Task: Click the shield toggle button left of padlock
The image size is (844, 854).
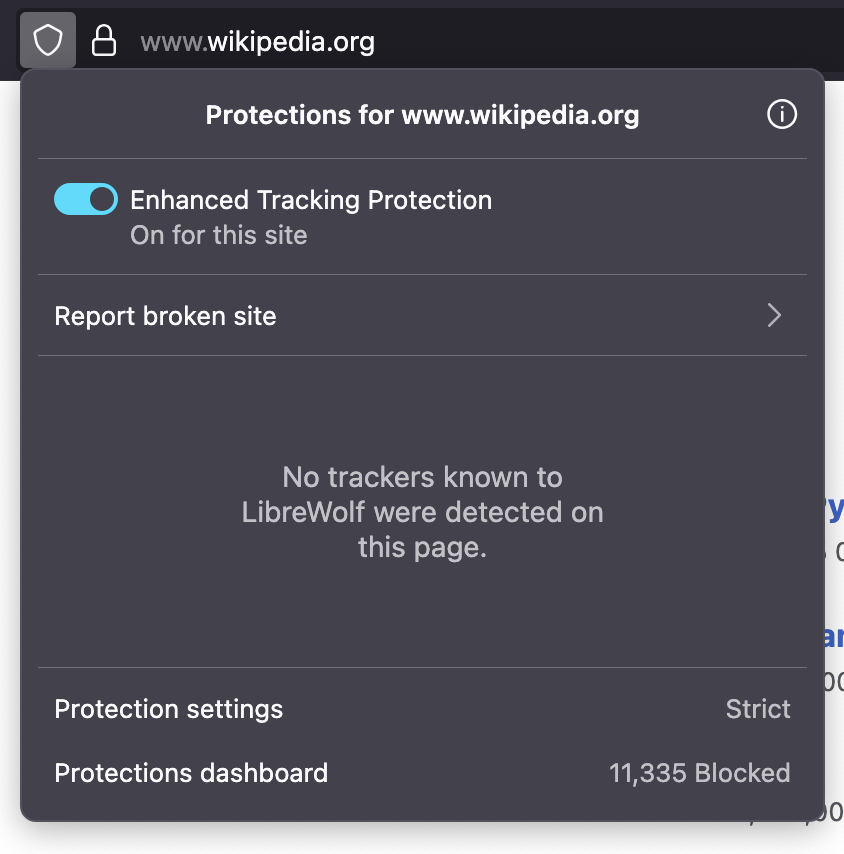Action: 47,40
